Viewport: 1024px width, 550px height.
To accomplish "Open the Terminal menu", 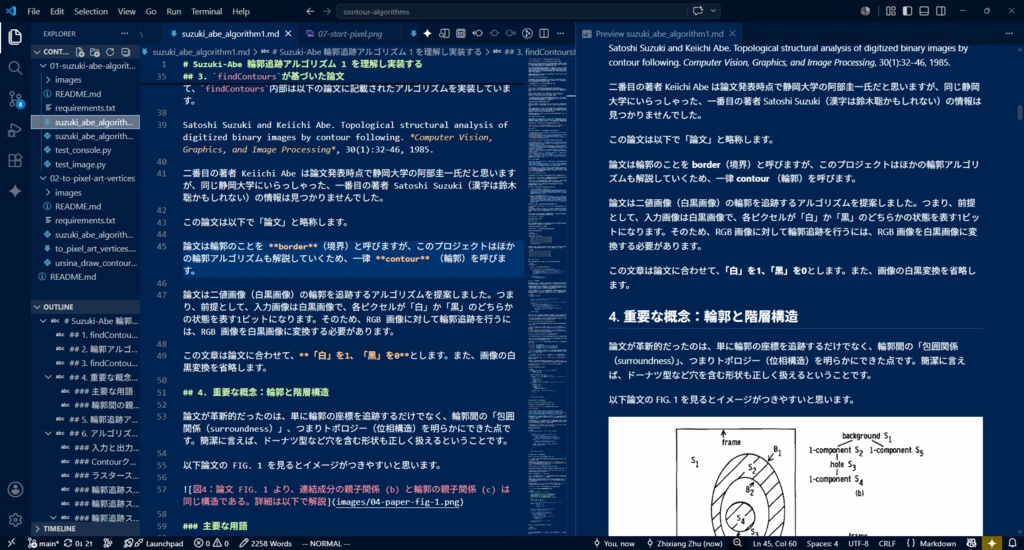I will [x=206, y=11].
